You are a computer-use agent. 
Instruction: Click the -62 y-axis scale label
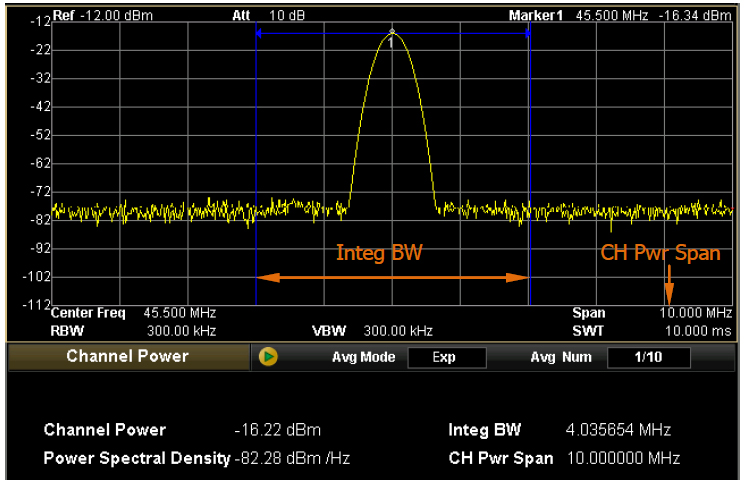point(40,163)
